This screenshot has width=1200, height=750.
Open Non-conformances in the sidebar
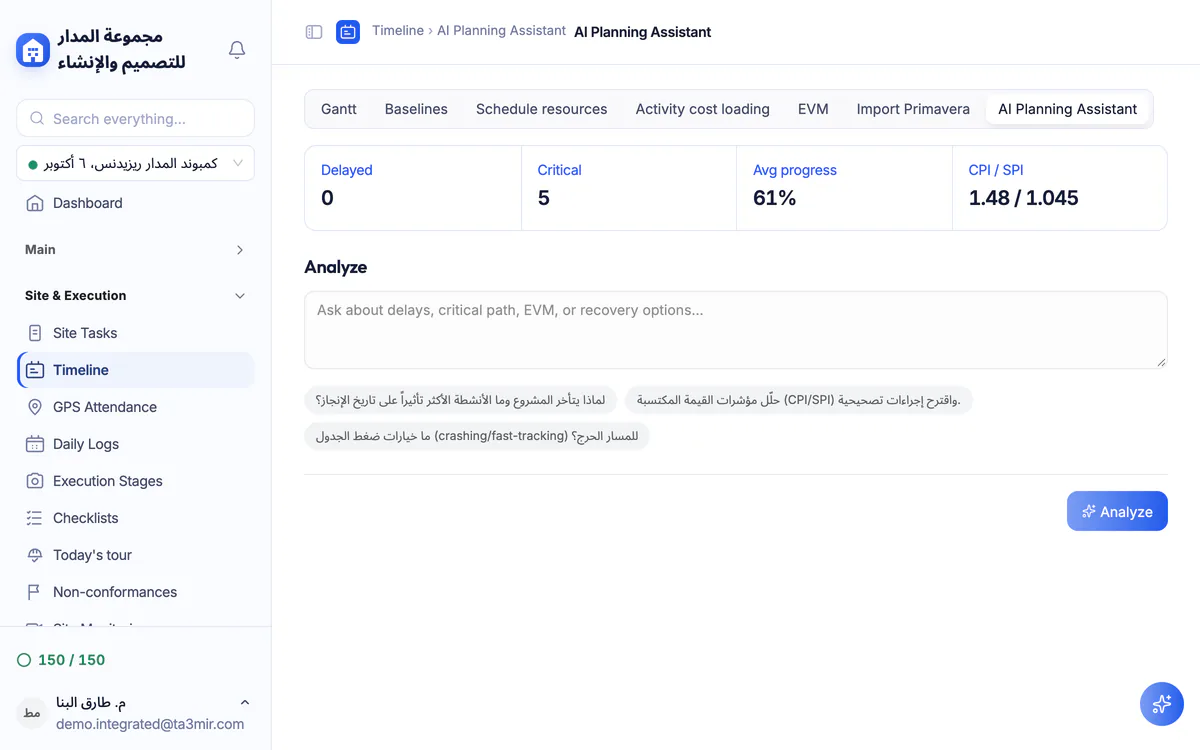(x=135, y=592)
